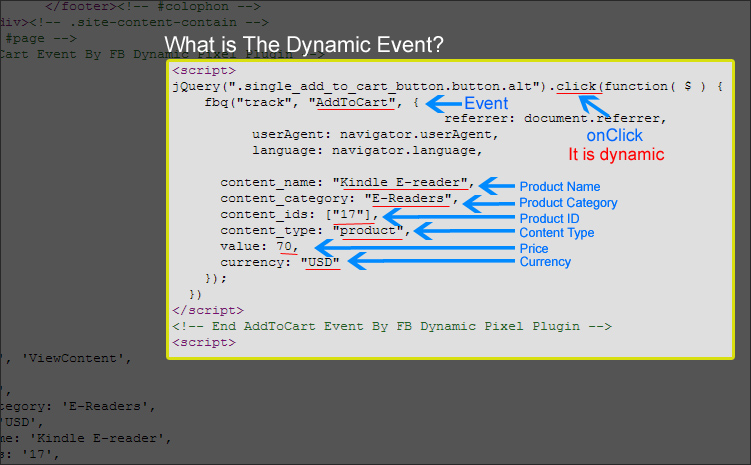Click the 'referrer: document.referrer,' line

click(x=555, y=118)
